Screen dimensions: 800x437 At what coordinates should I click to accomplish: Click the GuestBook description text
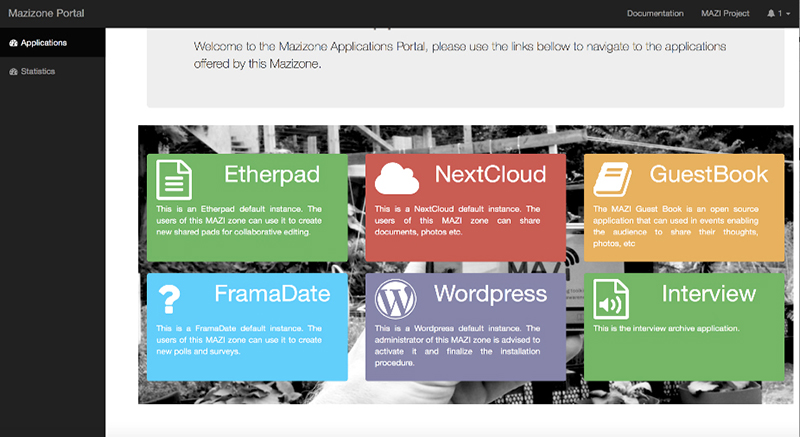(x=676, y=226)
